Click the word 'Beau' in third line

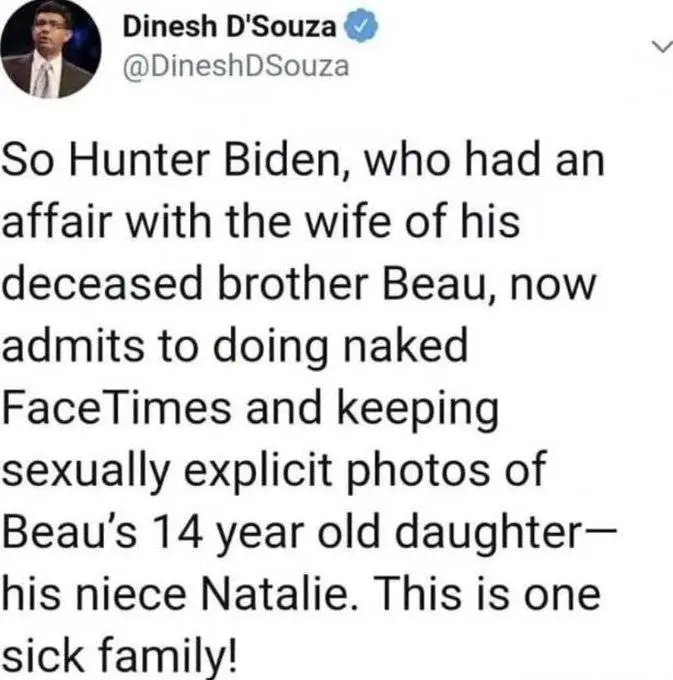418,284
